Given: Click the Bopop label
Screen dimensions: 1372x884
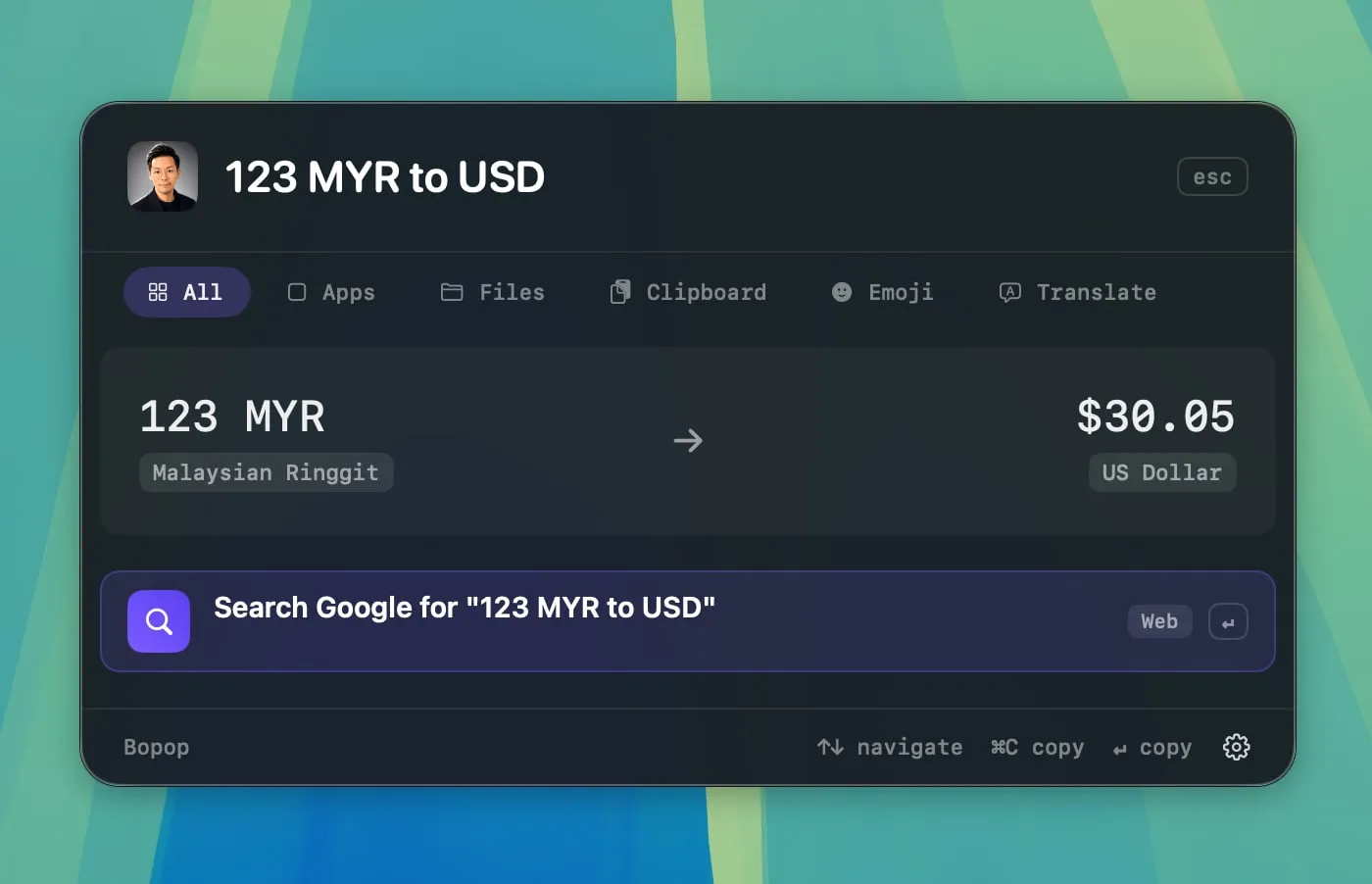Looking at the screenshot, I should [157, 747].
